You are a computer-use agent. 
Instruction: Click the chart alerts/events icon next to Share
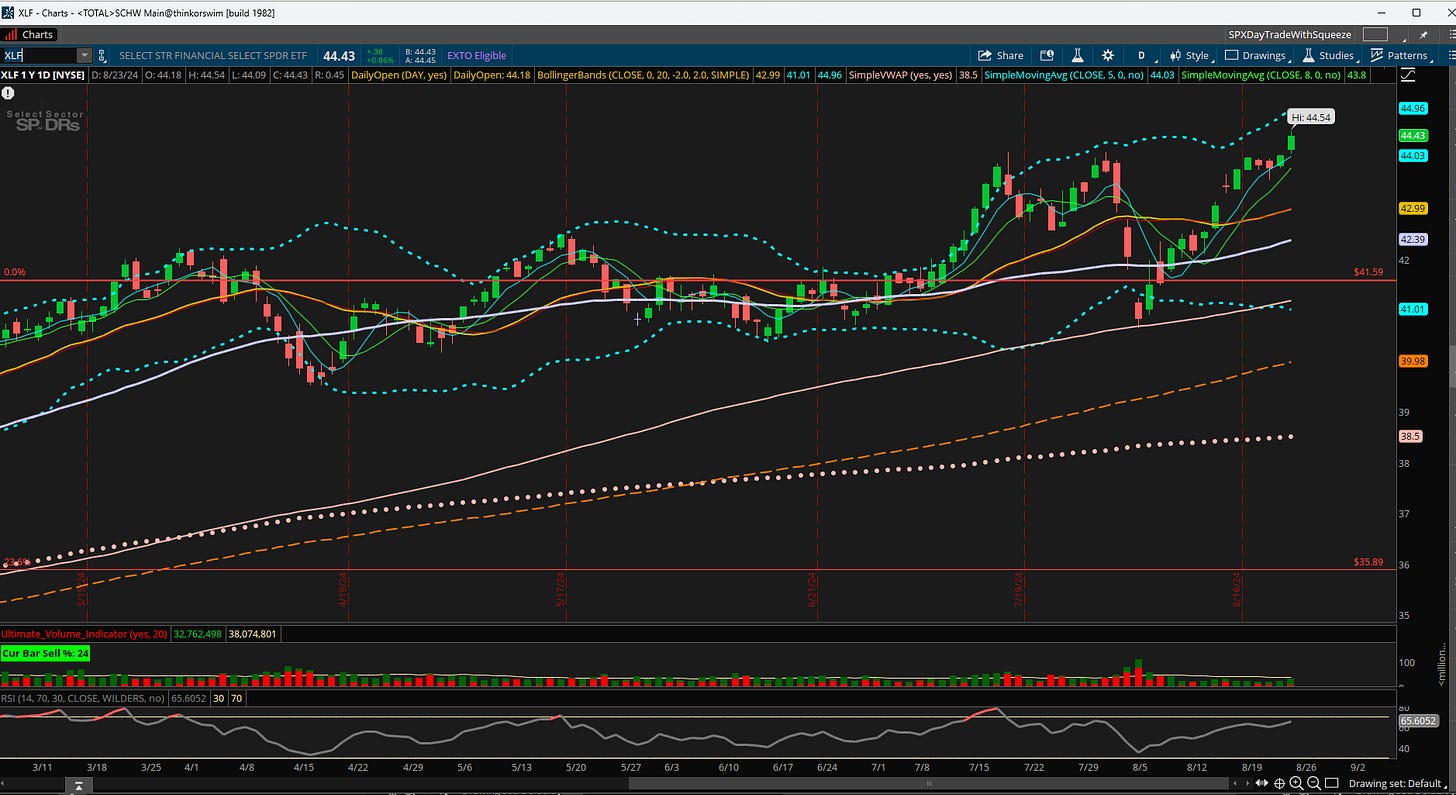point(1047,56)
